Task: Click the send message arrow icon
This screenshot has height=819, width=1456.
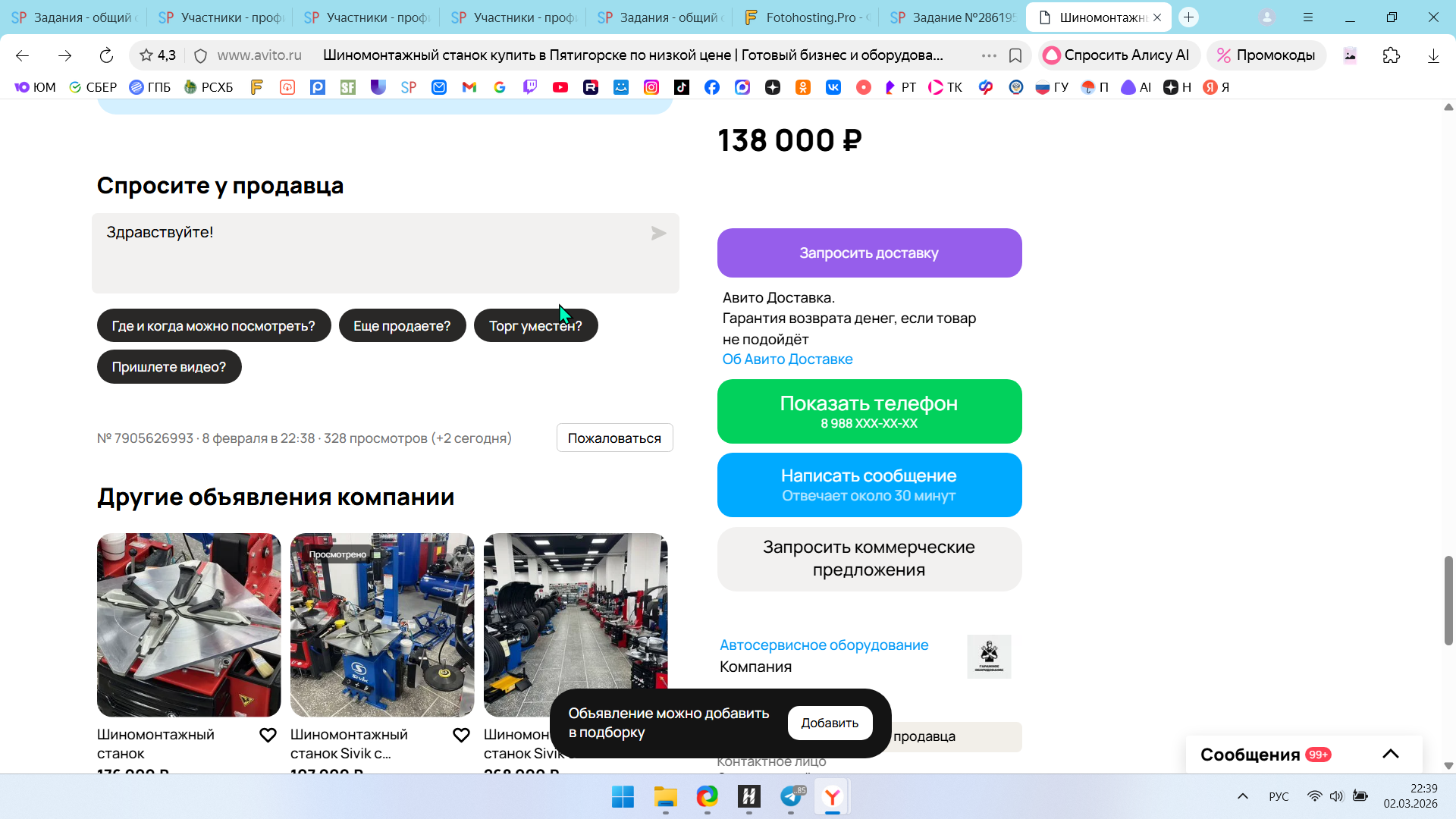Action: tap(658, 234)
